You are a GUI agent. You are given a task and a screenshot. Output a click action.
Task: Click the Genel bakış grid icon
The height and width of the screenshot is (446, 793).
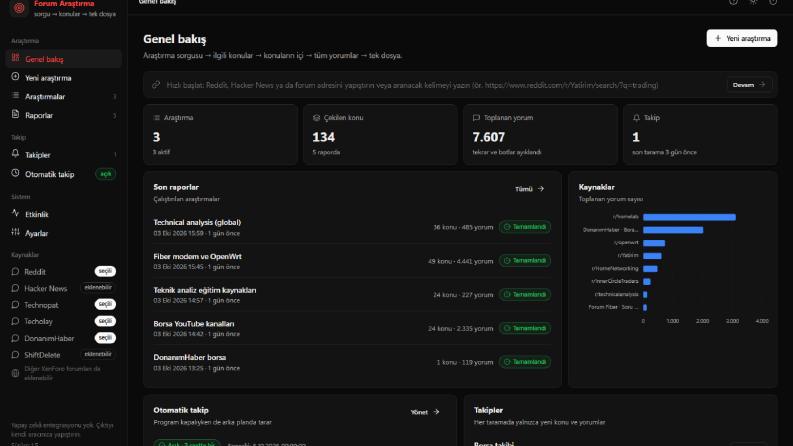[x=16, y=58]
